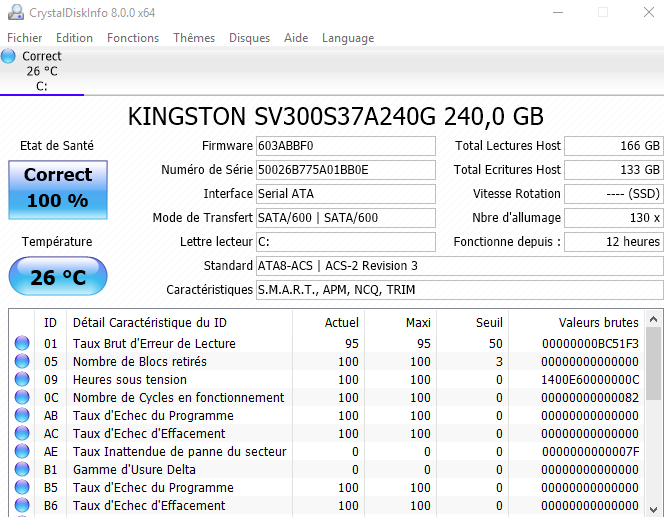Click raw value 00000000BC51F3

click(x=590, y=343)
